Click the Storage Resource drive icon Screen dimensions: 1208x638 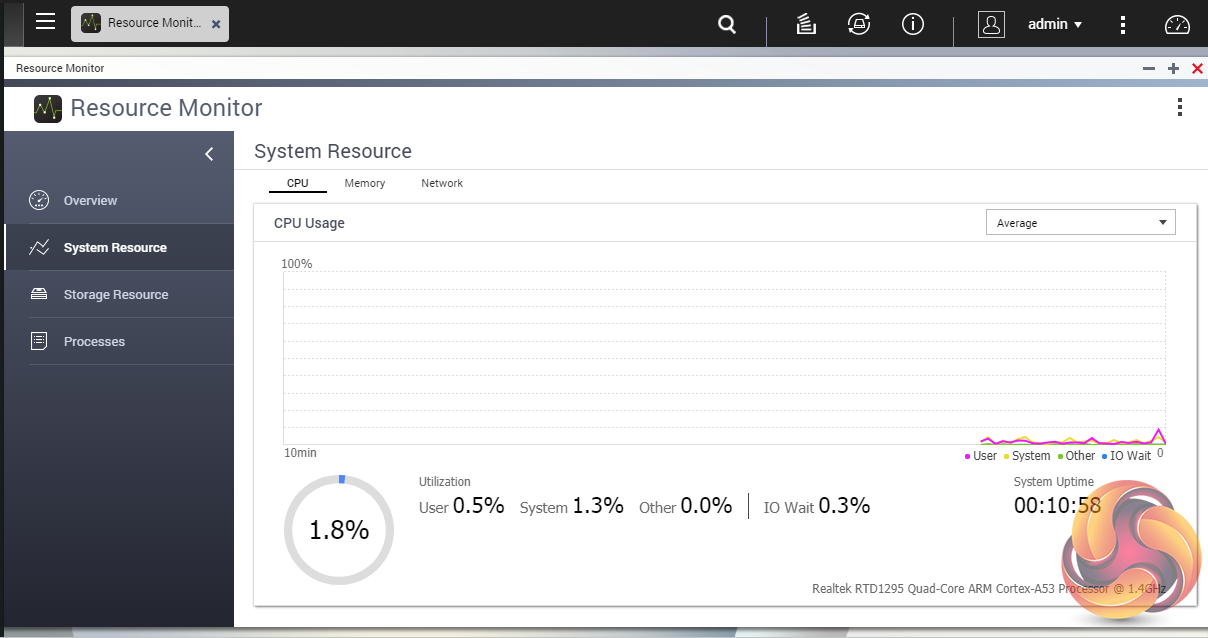click(39, 294)
